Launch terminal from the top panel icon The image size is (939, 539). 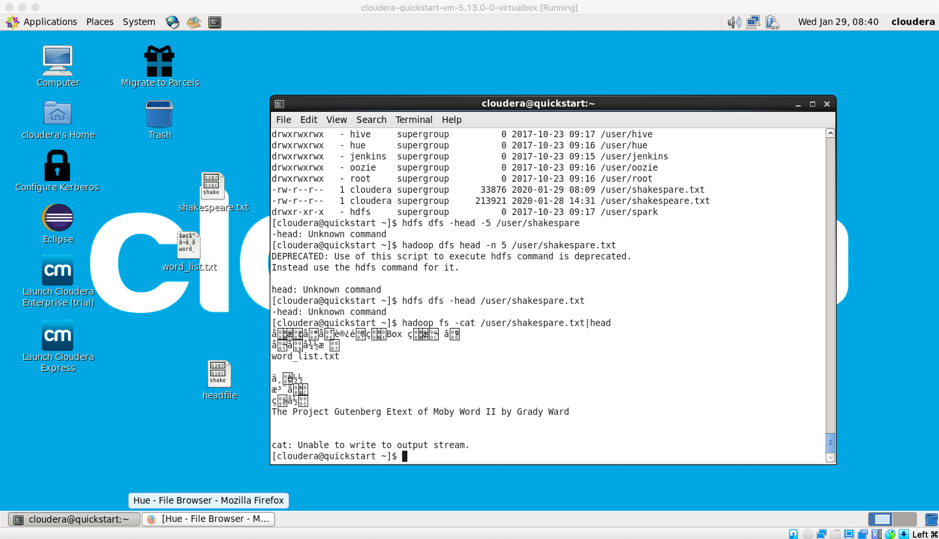(x=214, y=22)
